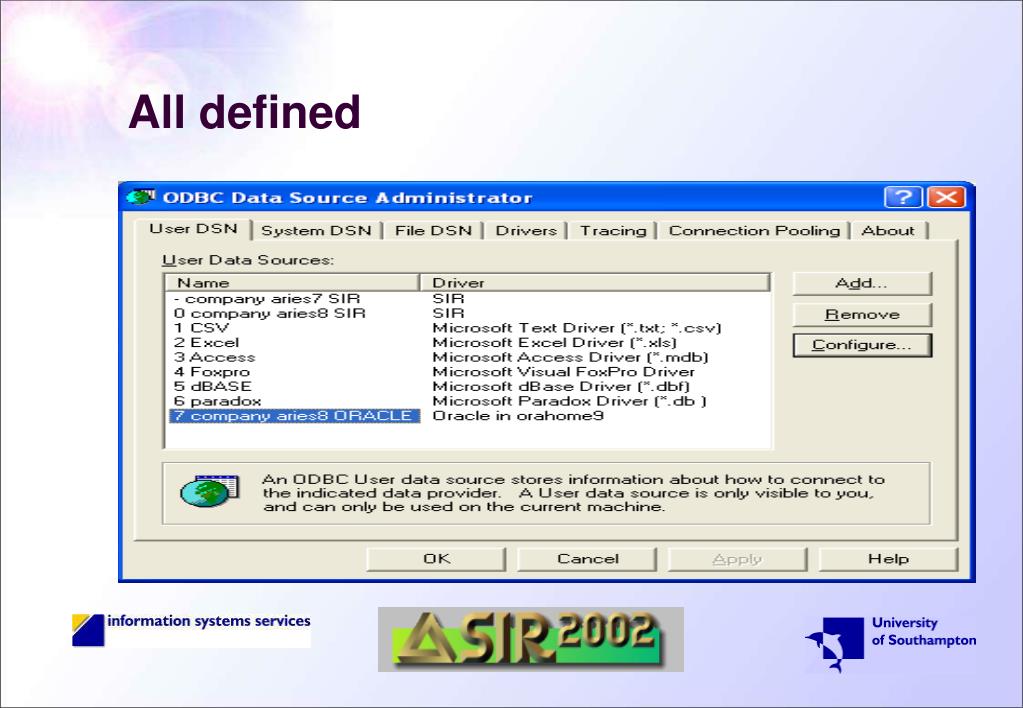Viewport: 1023px width, 708px height.
Task: Click the ODBC globe icon in title bar
Action: (140, 196)
